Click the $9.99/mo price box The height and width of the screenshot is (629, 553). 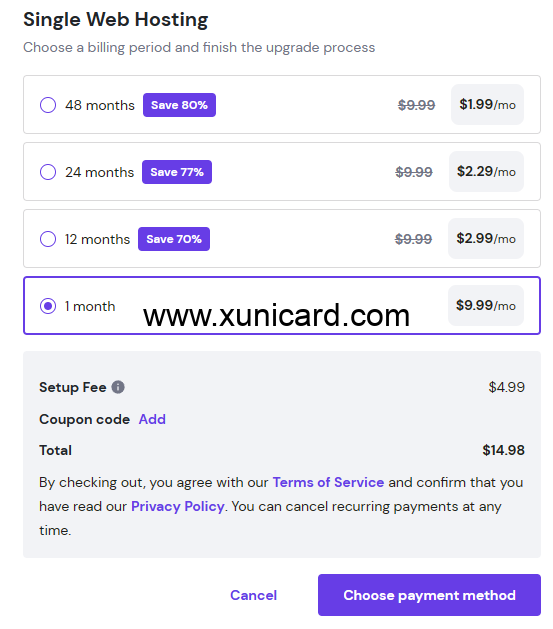tap(486, 306)
